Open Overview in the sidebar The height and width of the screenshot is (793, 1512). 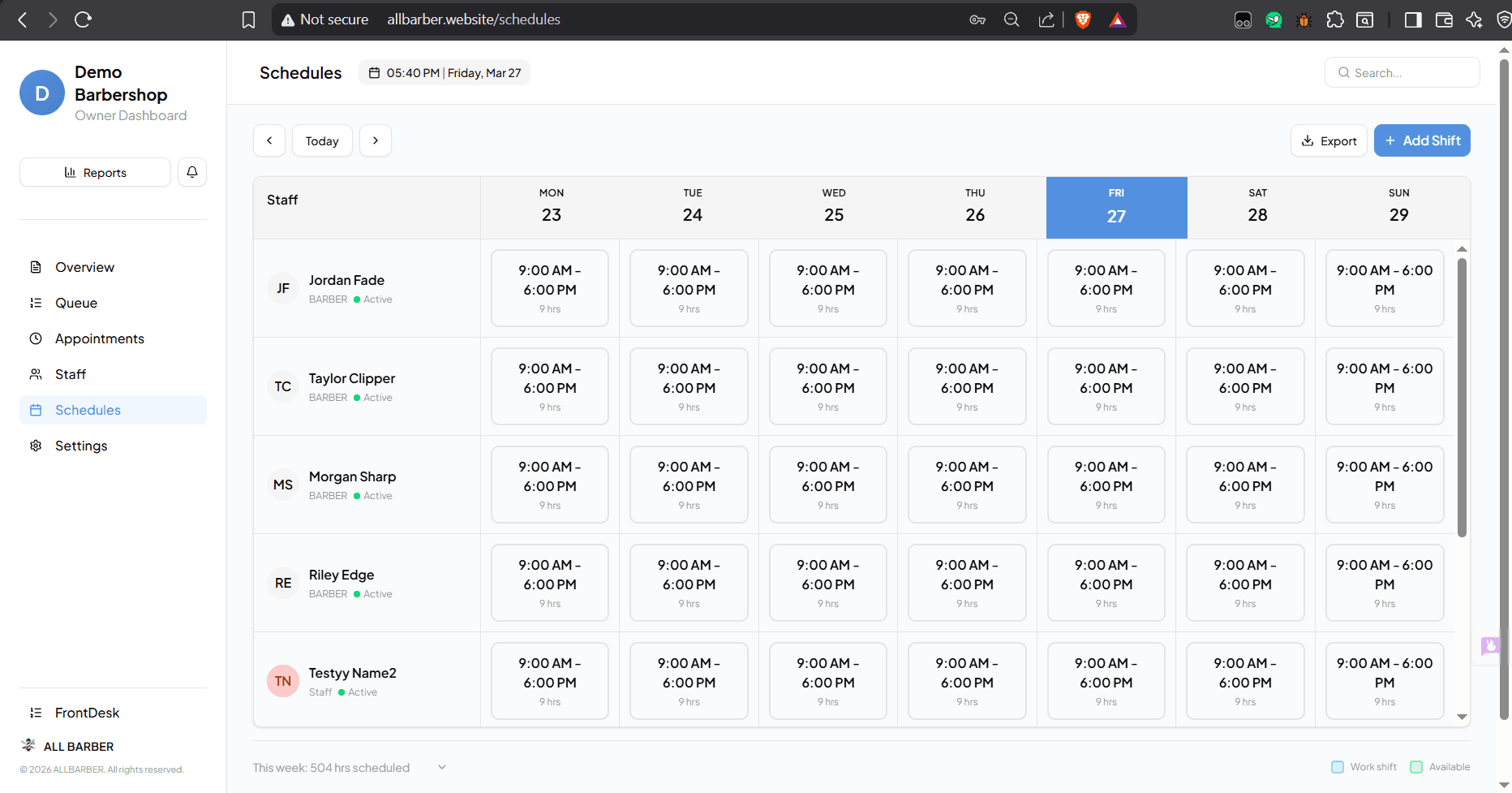point(113,267)
